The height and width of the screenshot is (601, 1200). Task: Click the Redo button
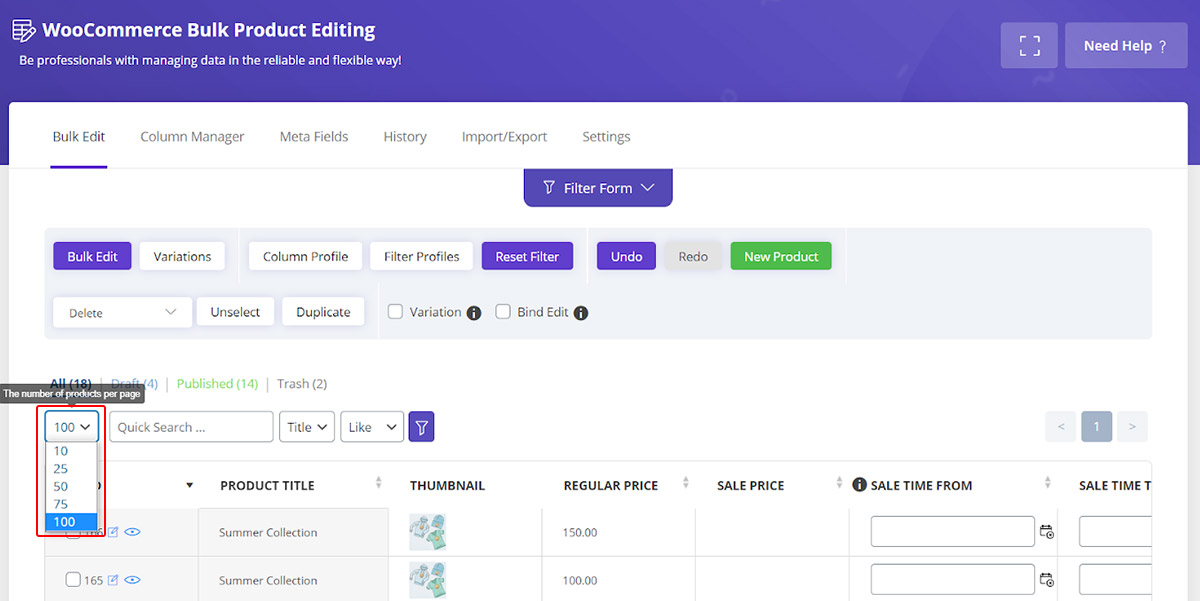[x=693, y=257]
